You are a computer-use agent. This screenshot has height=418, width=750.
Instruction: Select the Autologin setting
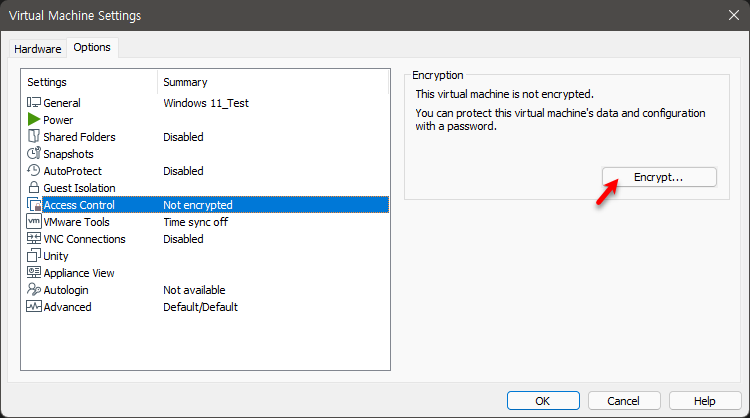coord(66,290)
